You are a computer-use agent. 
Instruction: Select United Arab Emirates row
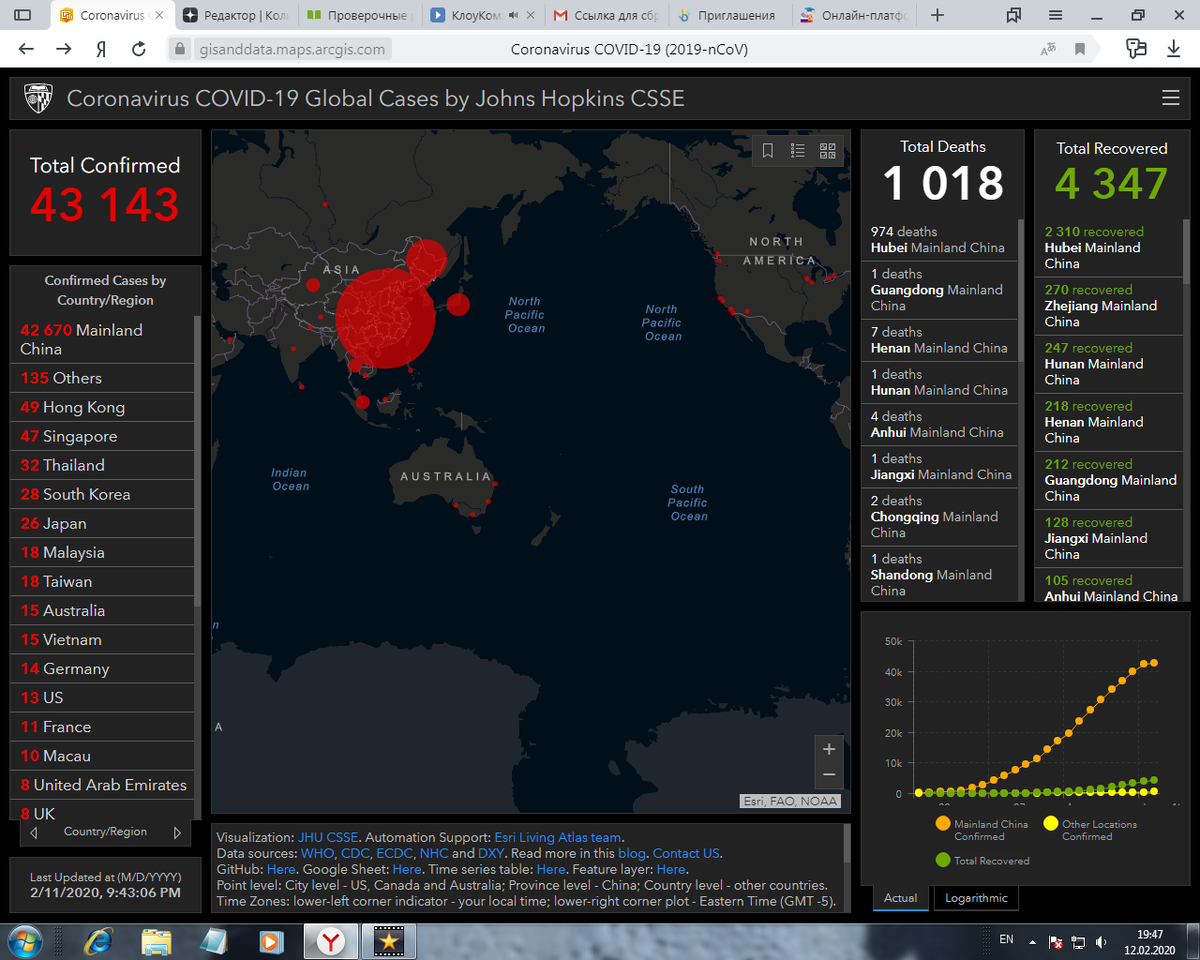coord(102,784)
